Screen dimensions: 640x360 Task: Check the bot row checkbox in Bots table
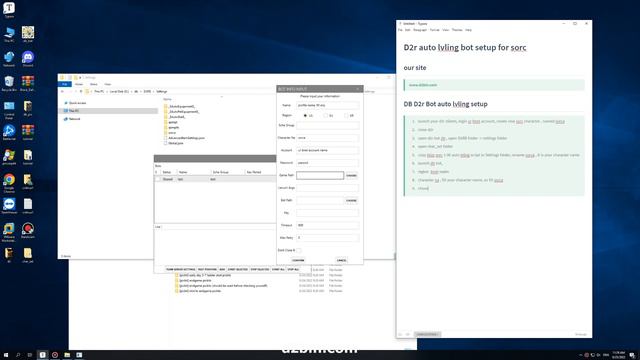pos(158,179)
